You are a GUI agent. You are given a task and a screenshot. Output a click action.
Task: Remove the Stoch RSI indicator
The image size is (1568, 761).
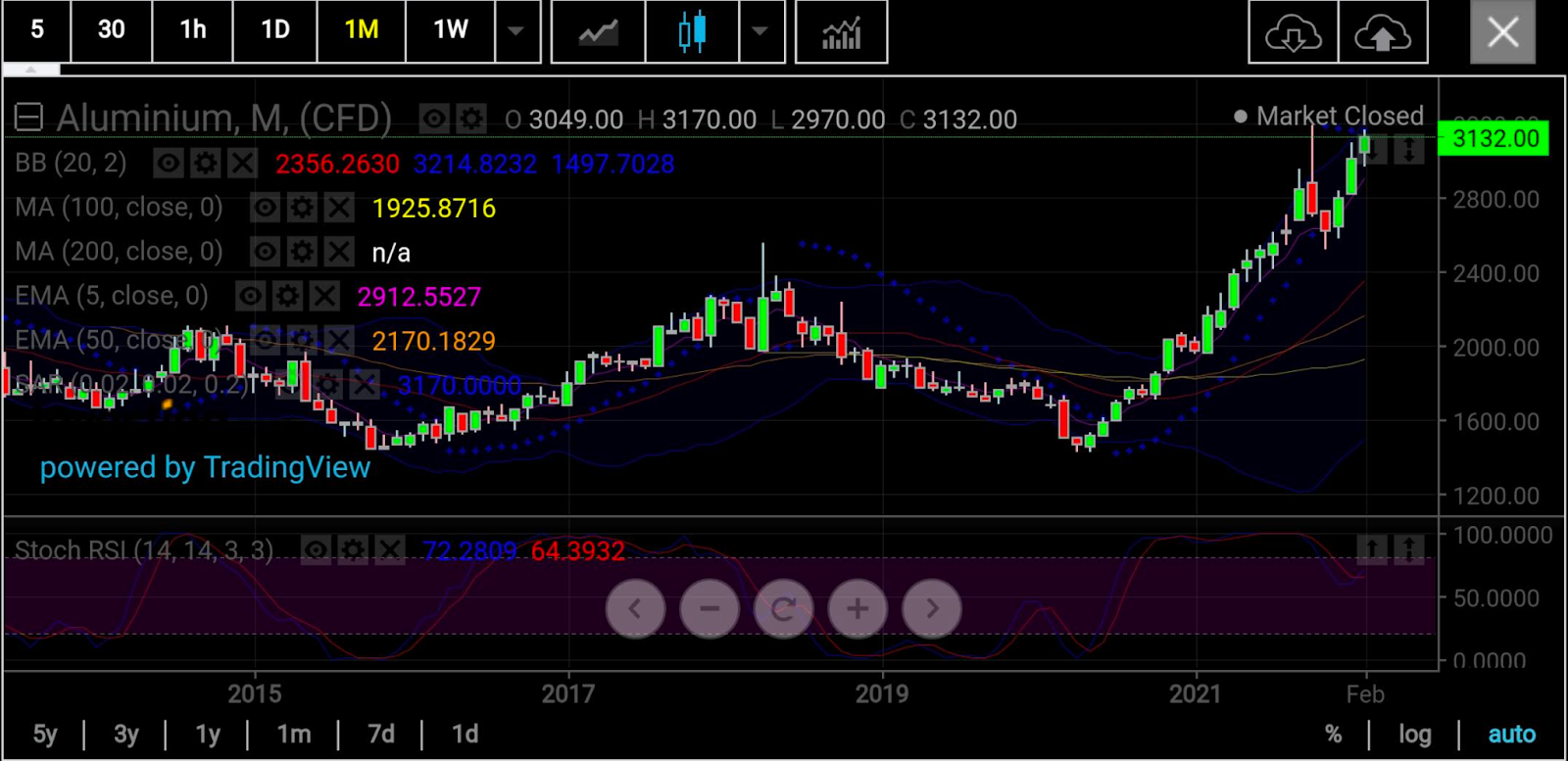(x=390, y=550)
